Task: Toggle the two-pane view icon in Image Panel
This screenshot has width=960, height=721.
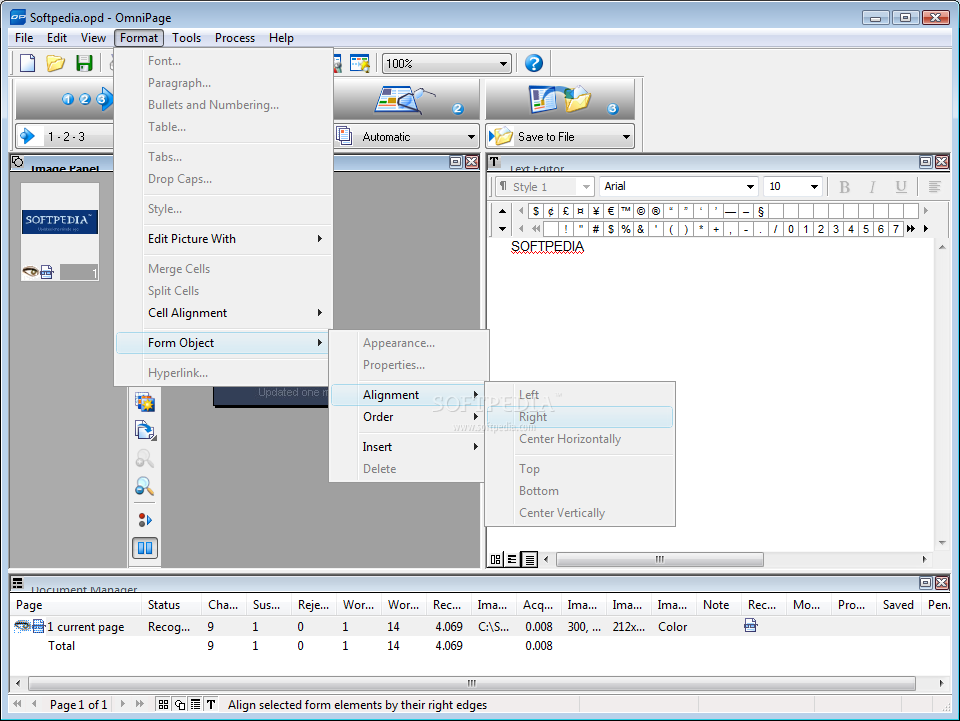Action: tap(145, 548)
